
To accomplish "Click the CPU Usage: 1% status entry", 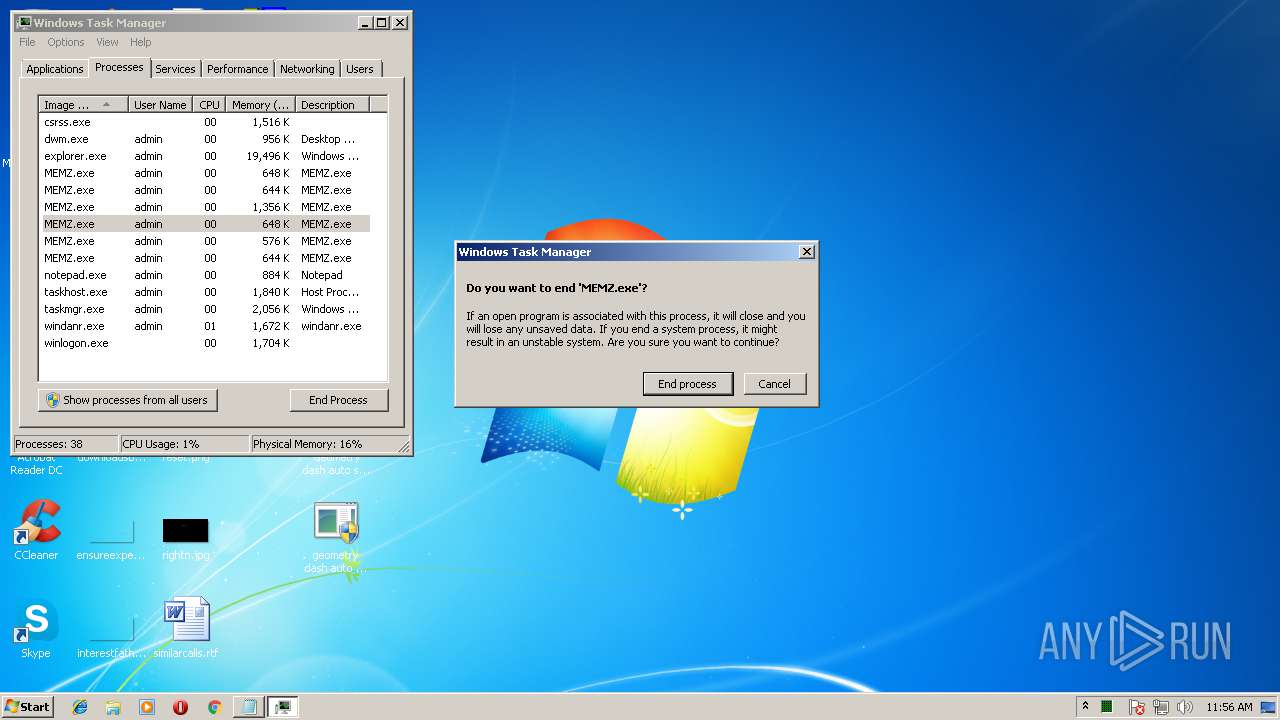I will [x=184, y=444].
